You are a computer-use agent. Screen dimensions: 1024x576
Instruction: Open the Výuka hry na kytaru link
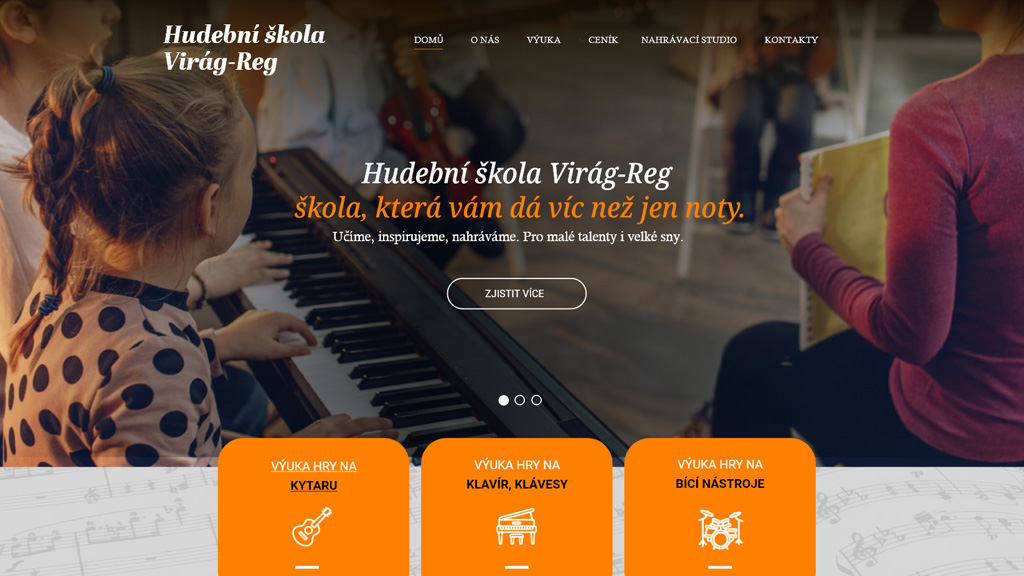[x=313, y=475]
